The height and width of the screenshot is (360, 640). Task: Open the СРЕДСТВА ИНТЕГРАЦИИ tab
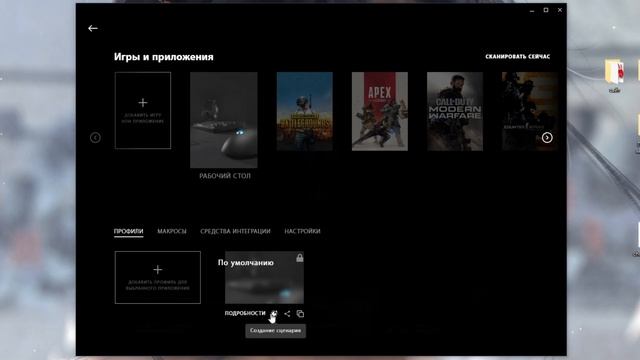[235, 231]
